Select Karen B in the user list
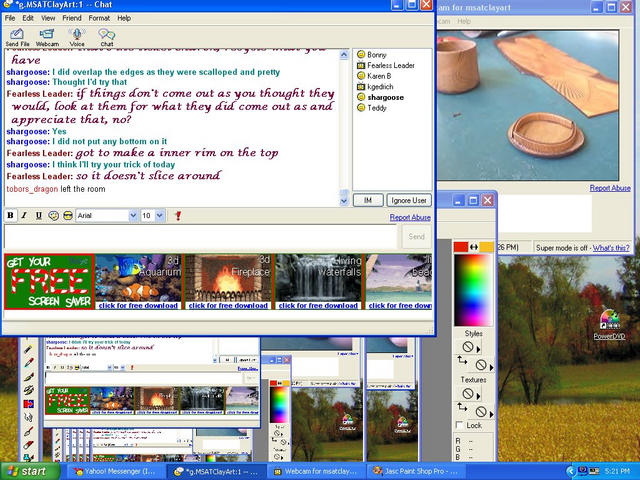This screenshot has width=640, height=480. tap(379, 76)
